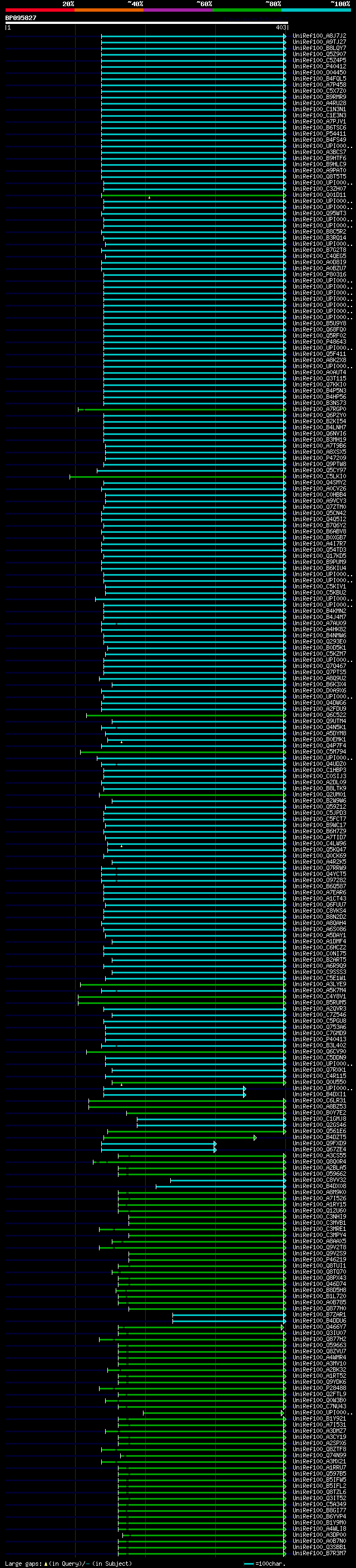Click the UniRef100_Q95WT3 label
This screenshot has height=1568, width=356.
click(319, 214)
